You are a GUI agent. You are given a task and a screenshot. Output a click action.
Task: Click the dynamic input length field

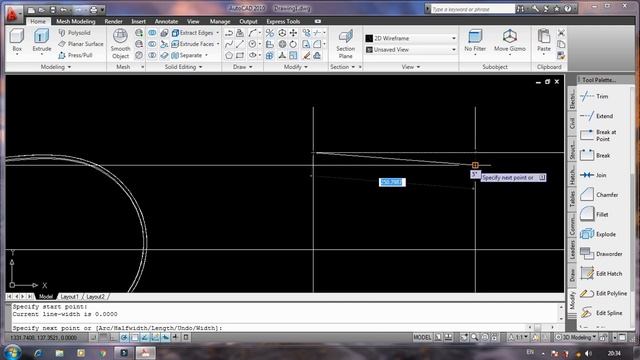click(392, 182)
